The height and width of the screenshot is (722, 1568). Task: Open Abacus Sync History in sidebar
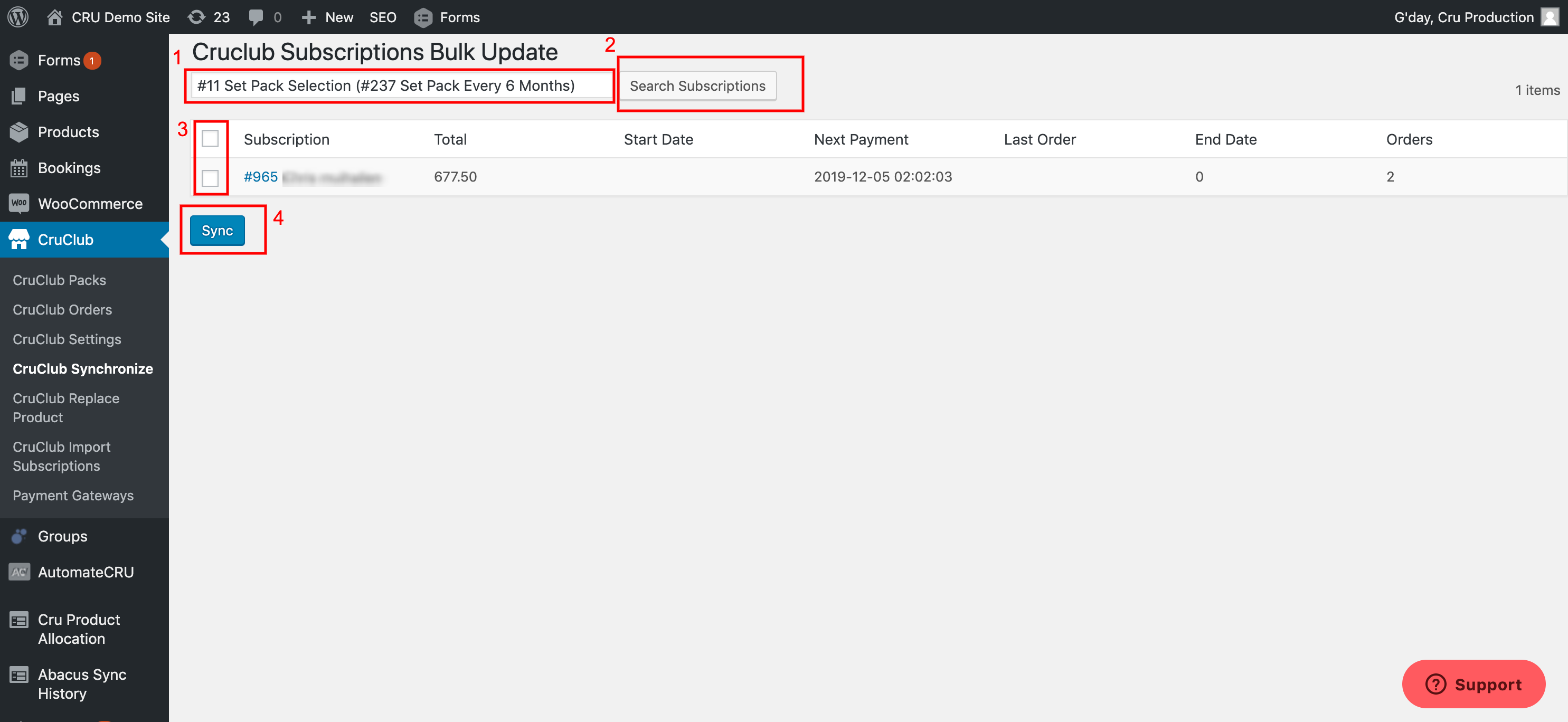[82, 683]
